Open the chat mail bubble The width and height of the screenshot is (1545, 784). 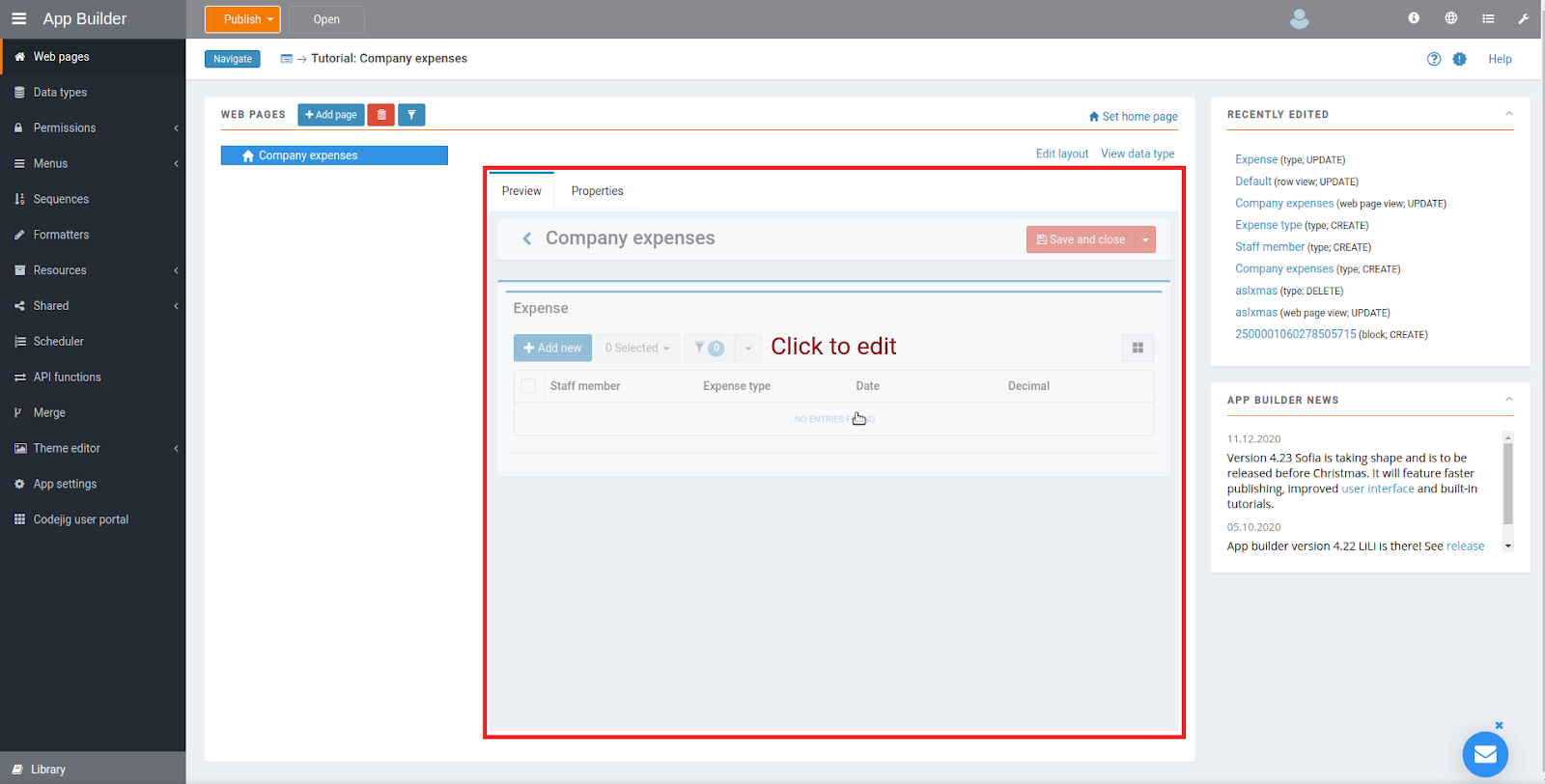click(x=1485, y=754)
